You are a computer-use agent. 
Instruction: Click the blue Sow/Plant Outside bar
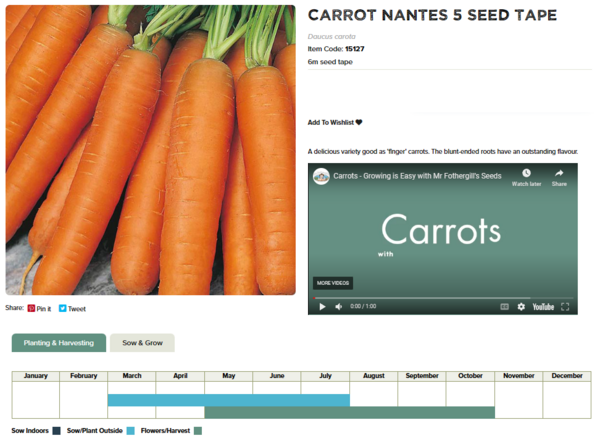click(228, 400)
